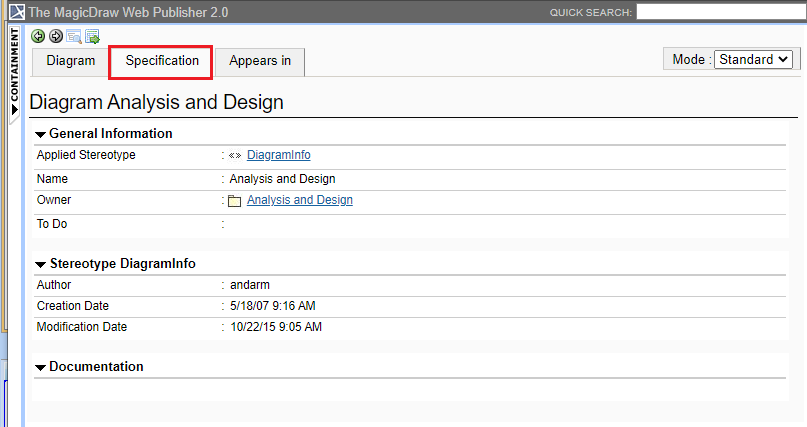Screen dimensions: 807x427
Task: Switch to the Diagram tab
Action: [x=71, y=61]
